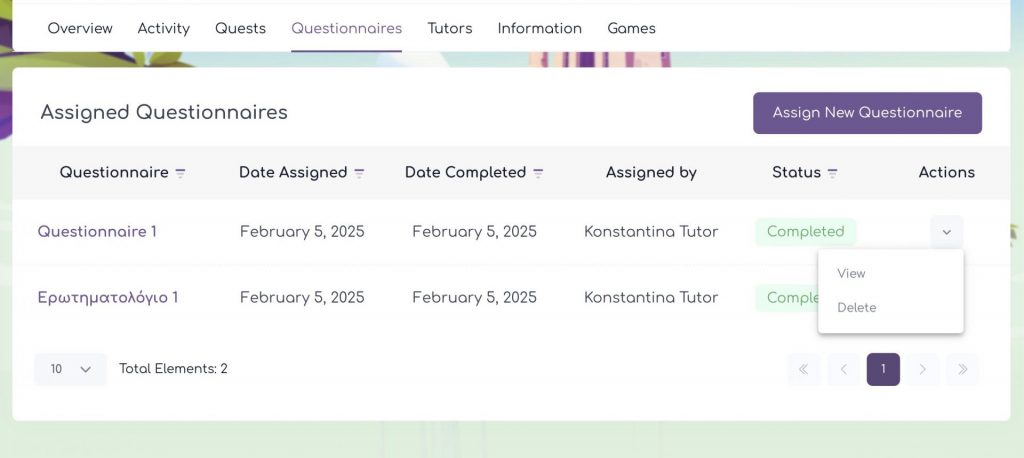This screenshot has height=458, width=1024.
Task: Switch to the Tutors tab
Action: pos(449,28)
